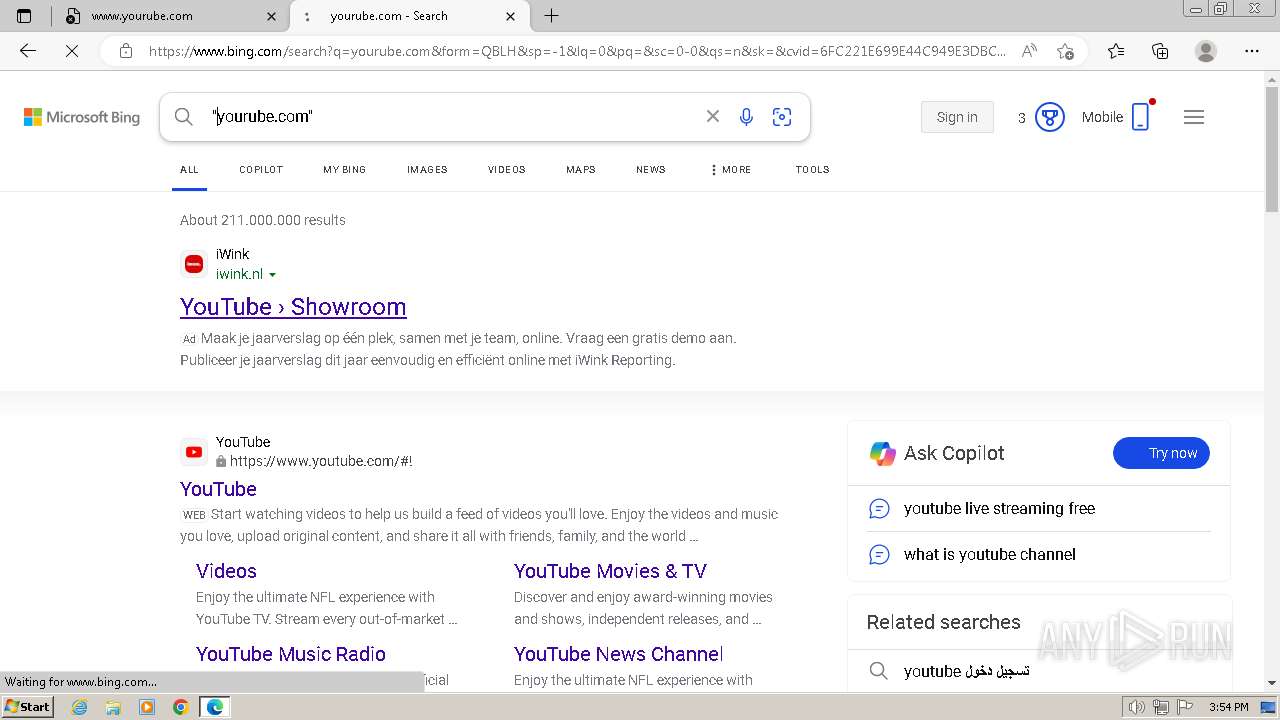Select Edge in the taskbar
This screenshot has width=1280, height=720.
coord(214,707)
